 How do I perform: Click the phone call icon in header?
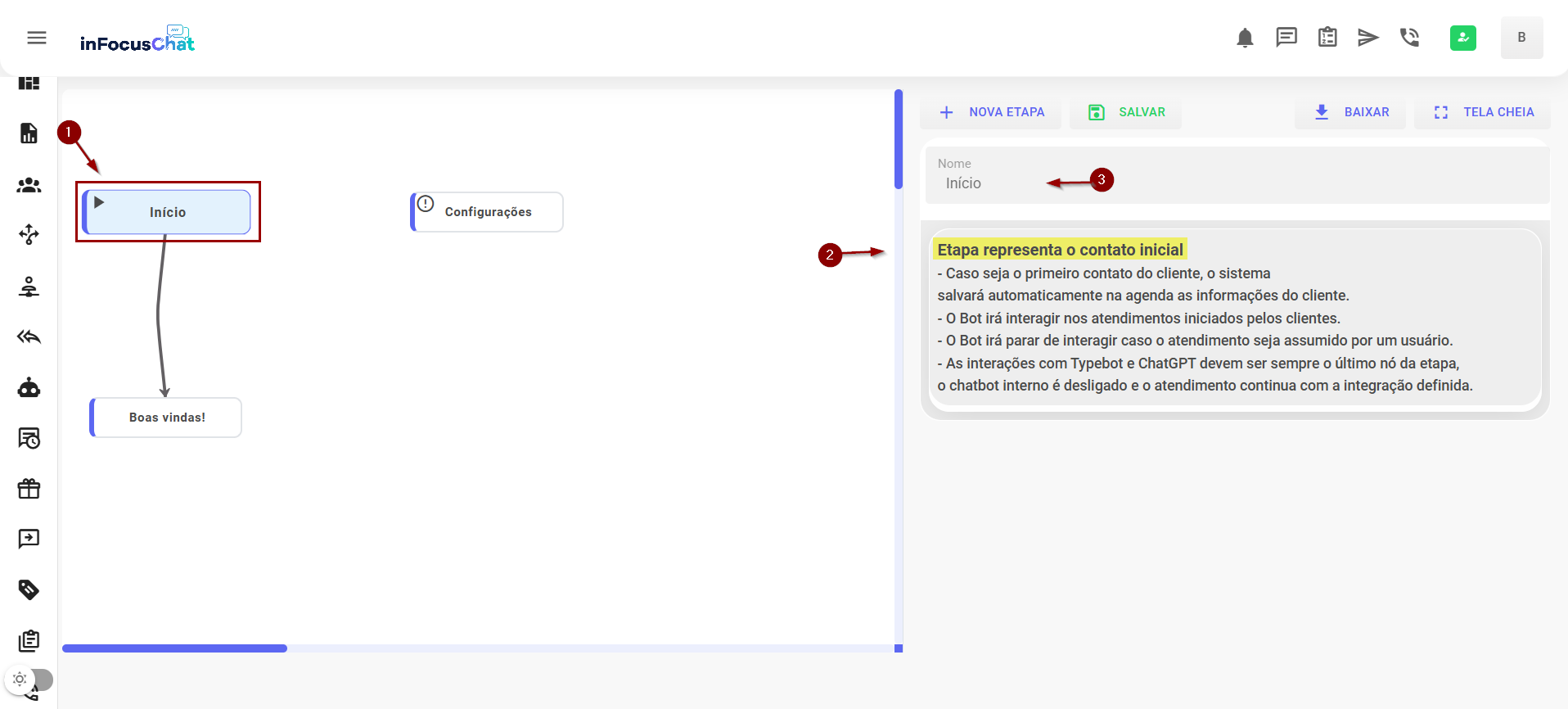point(1409,38)
